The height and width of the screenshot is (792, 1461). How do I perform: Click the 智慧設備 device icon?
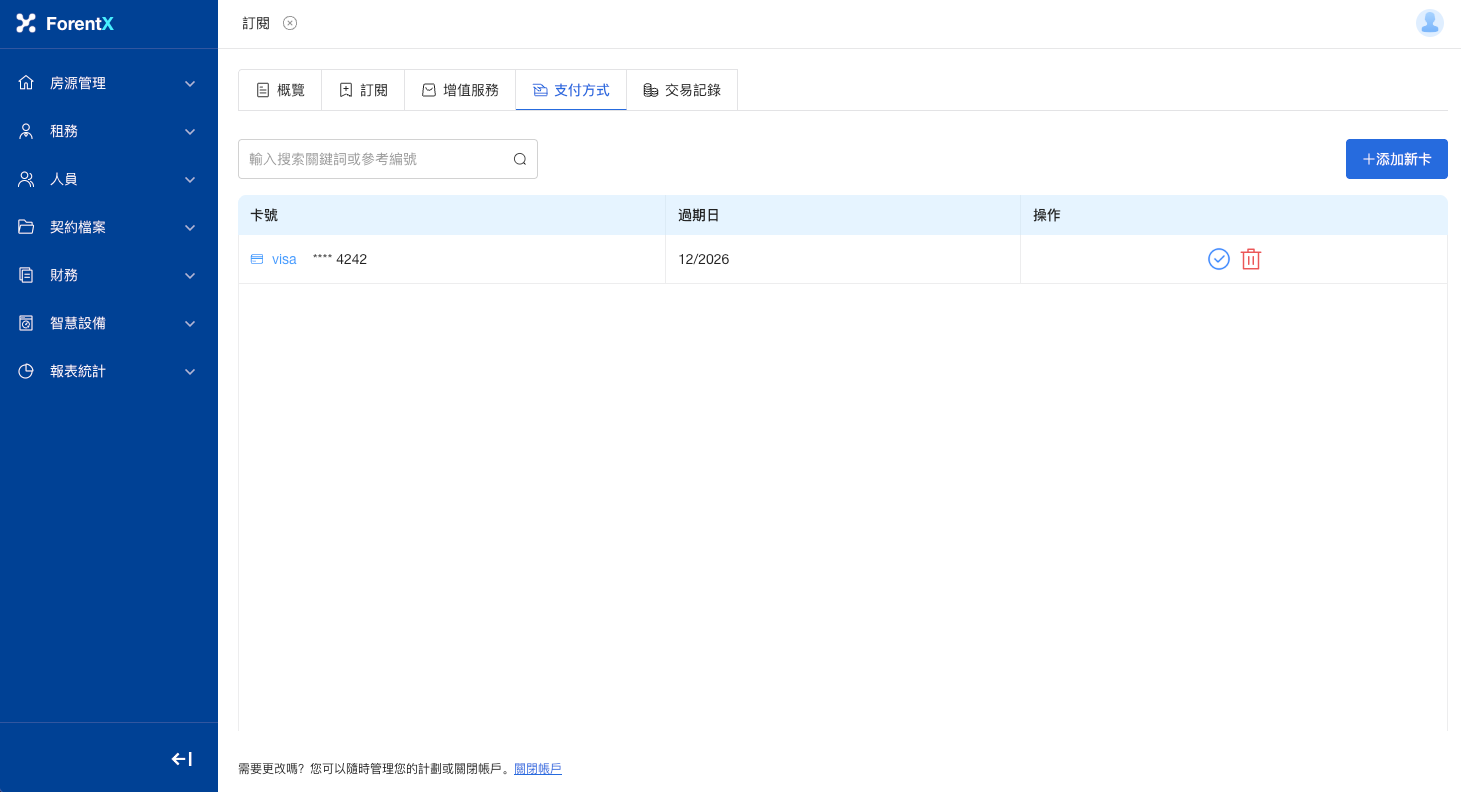26,323
